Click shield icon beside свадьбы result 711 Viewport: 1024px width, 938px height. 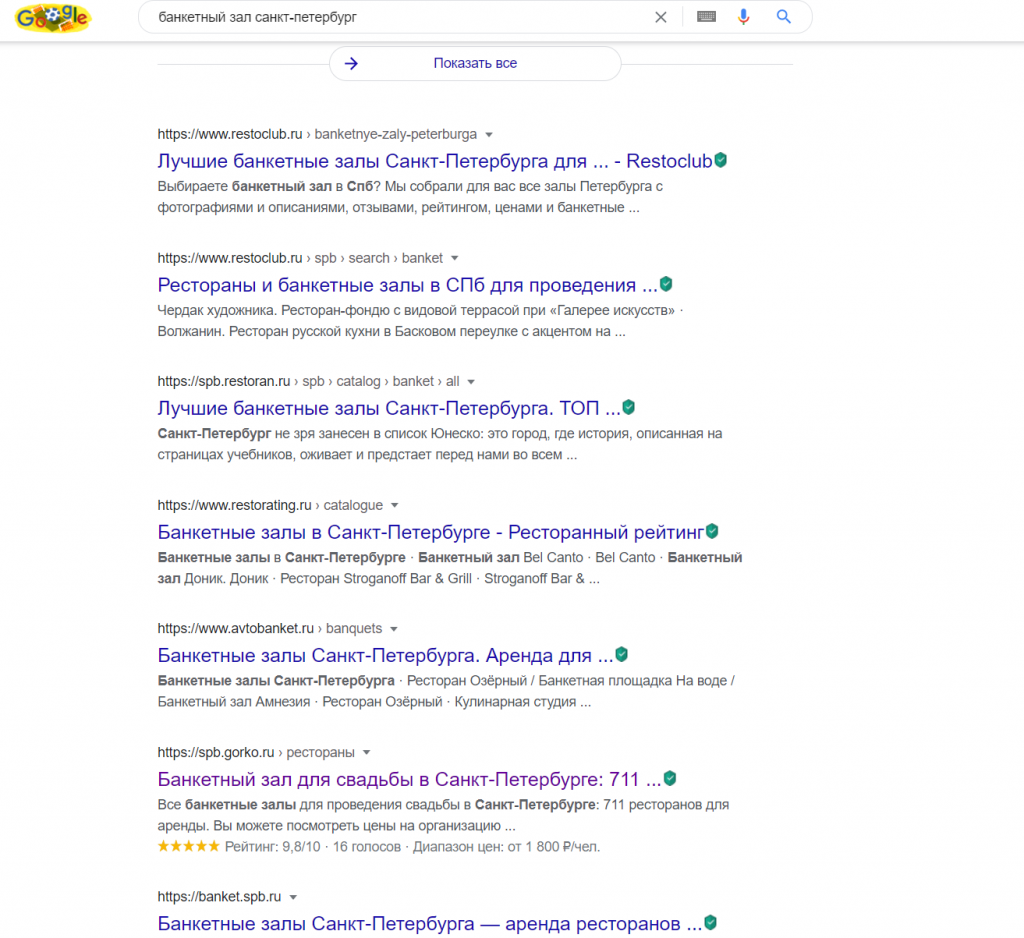pyautogui.click(x=670, y=779)
